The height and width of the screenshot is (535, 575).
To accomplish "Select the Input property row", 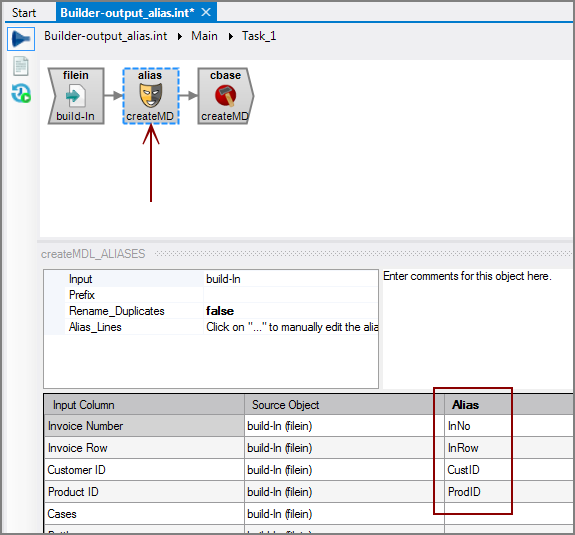I will (x=211, y=279).
